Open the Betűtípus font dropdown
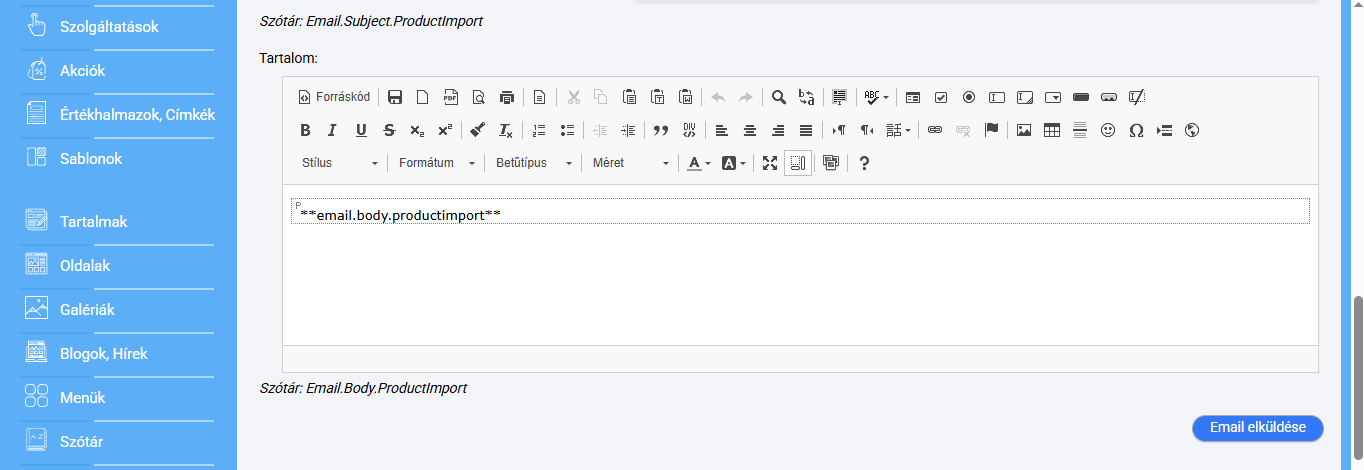This screenshot has height=470, width=1364. [x=533, y=163]
